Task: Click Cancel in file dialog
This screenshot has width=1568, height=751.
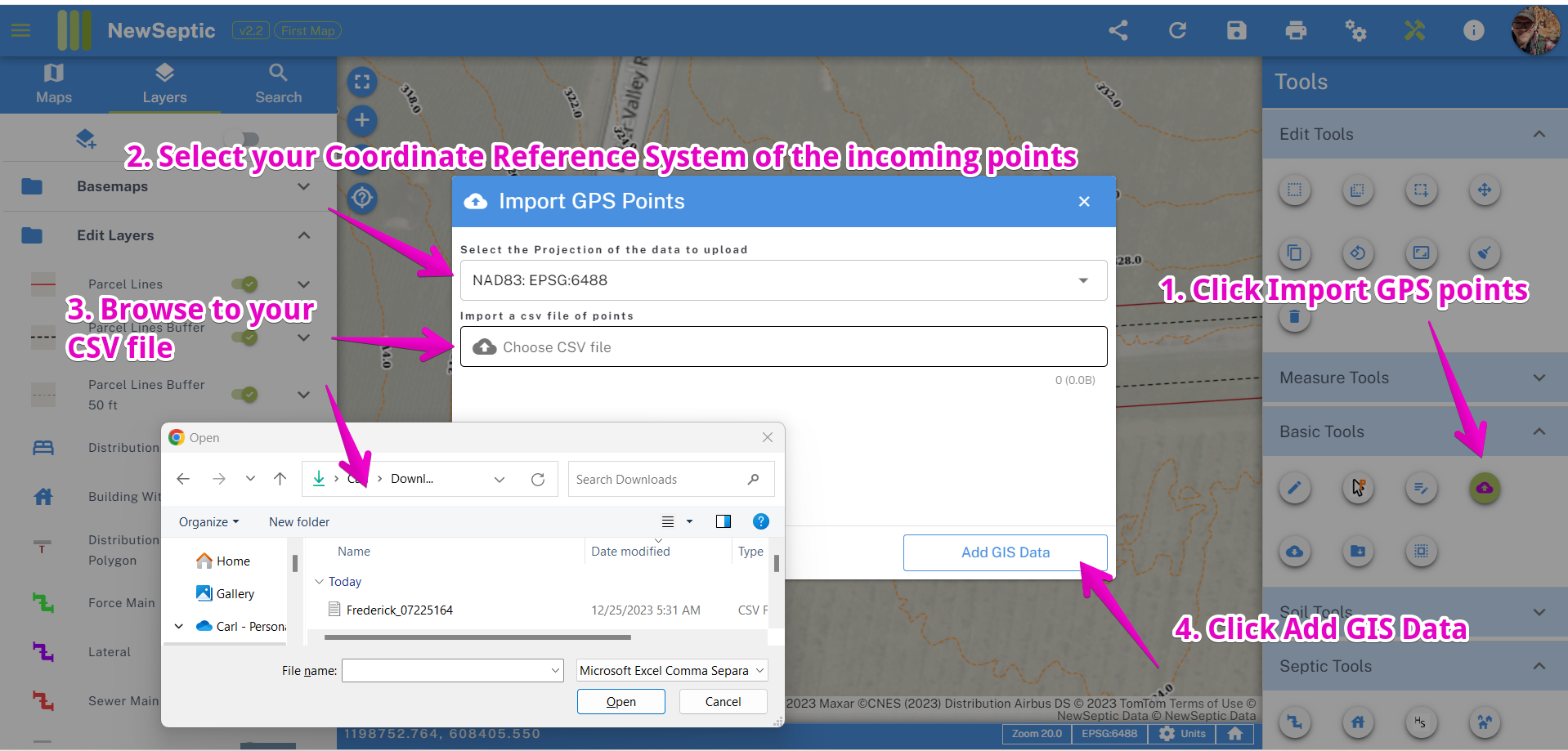Action: pos(724,702)
